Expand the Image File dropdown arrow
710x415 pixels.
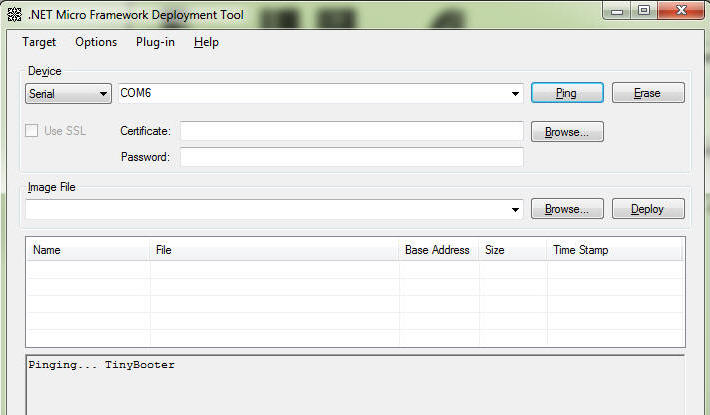[515, 210]
